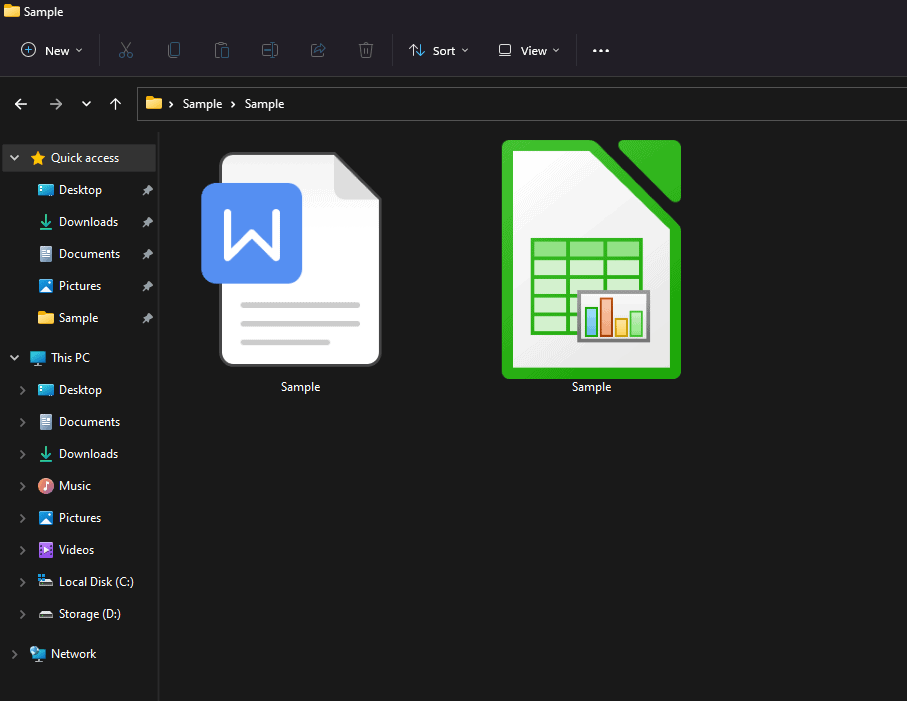The image size is (907, 701).
Task: Click the Cut scissors icon in toolbar
Action: click(126, 50)
